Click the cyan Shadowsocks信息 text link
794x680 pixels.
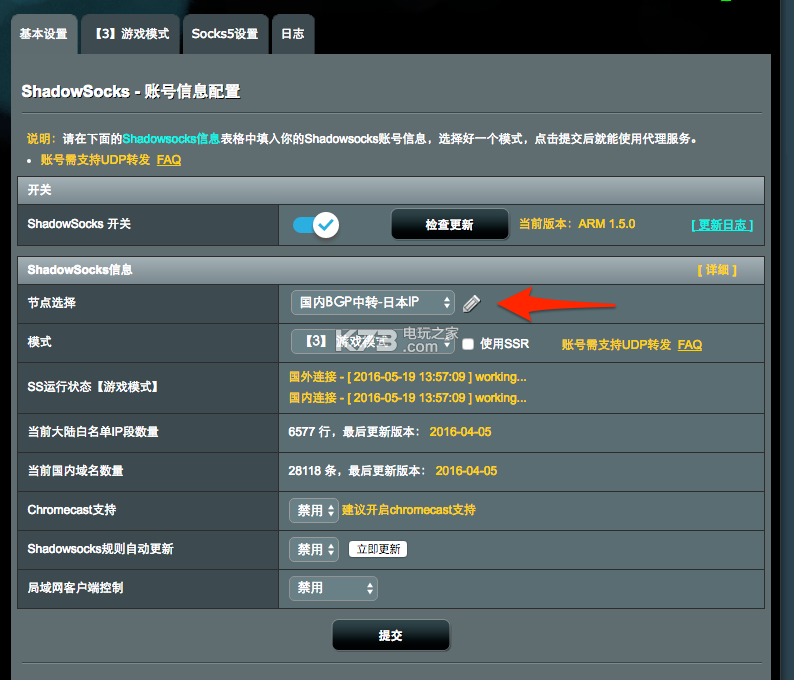pos(171,139)
